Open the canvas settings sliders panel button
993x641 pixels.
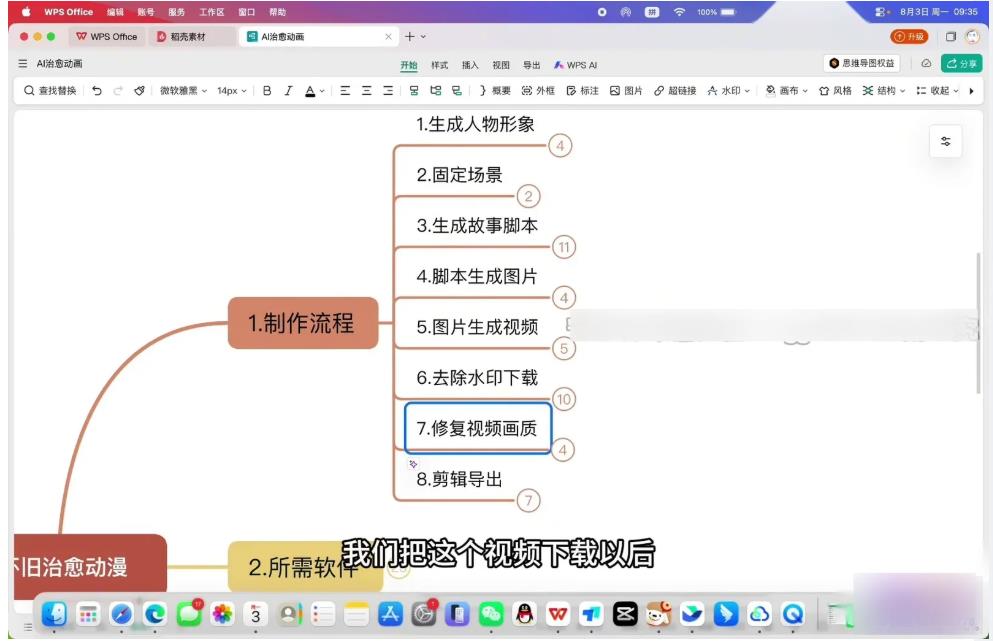coord(946,141)
